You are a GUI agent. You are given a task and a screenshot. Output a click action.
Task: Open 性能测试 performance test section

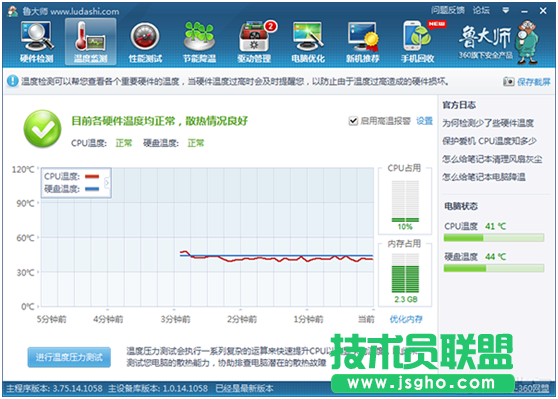click(145, 42)
